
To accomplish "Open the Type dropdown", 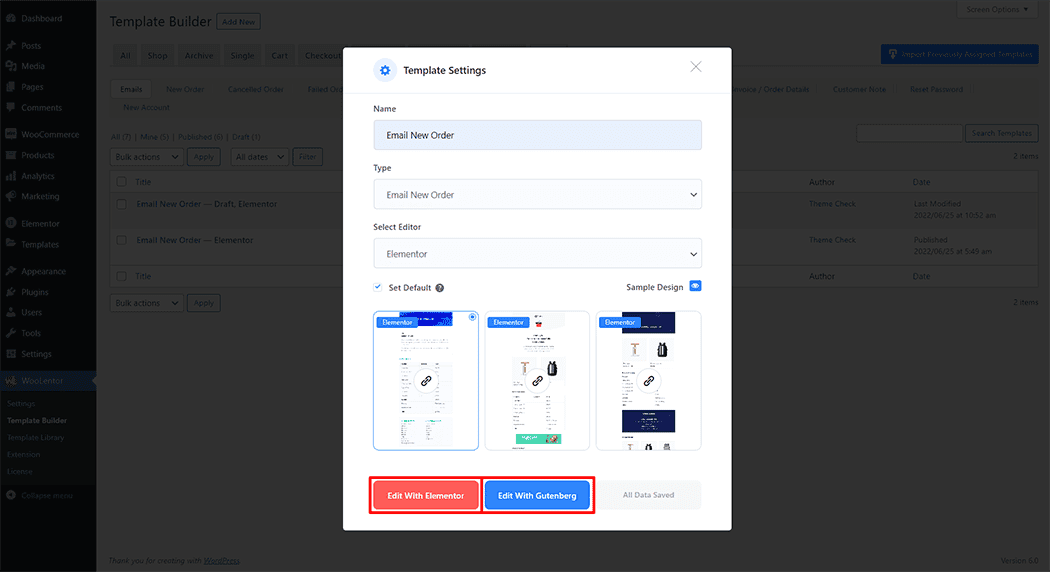I will 537,195.
